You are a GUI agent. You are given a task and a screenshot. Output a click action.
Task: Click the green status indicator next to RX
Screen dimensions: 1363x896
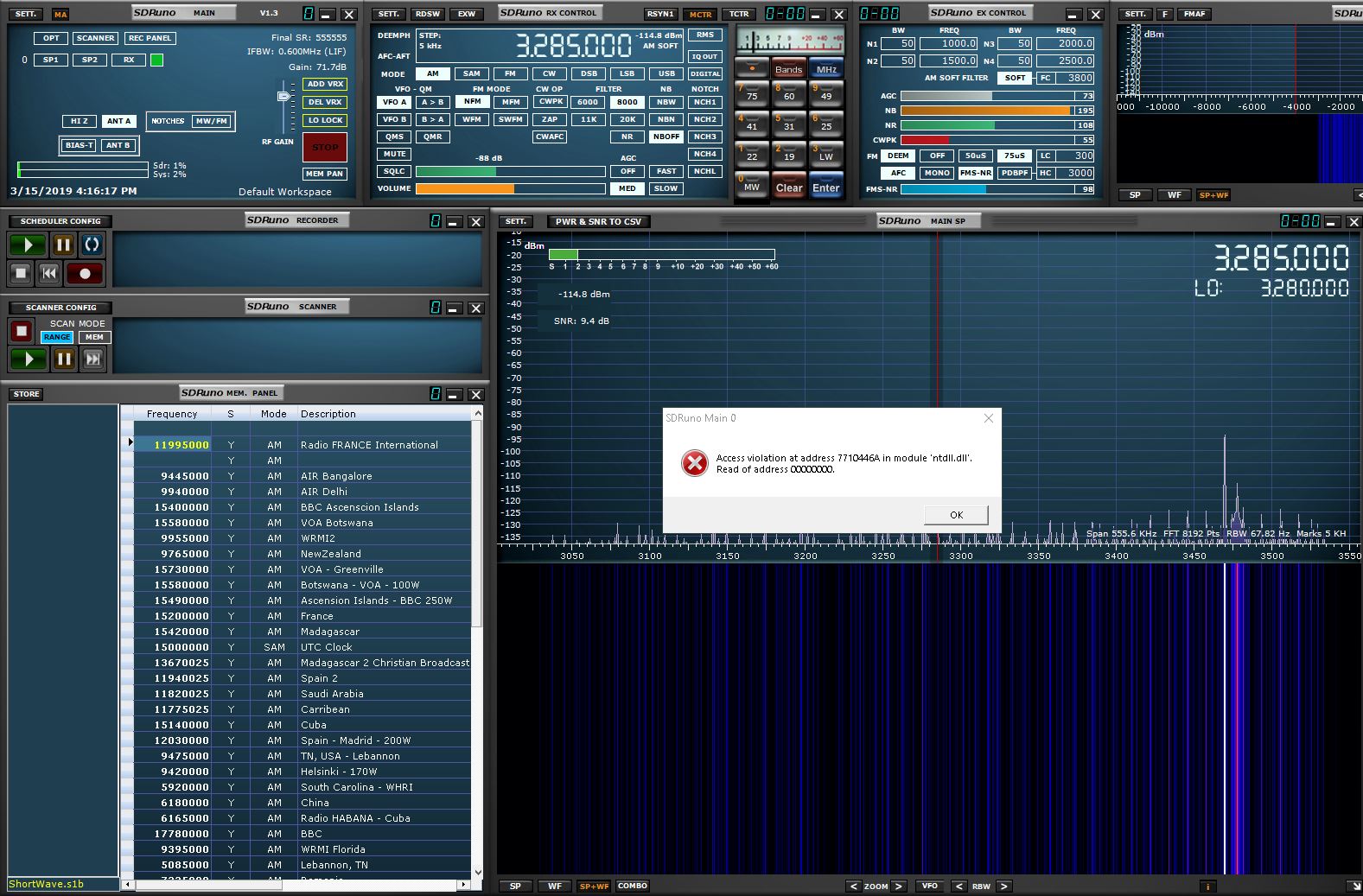pyautogui.click(x=156, y=60)
